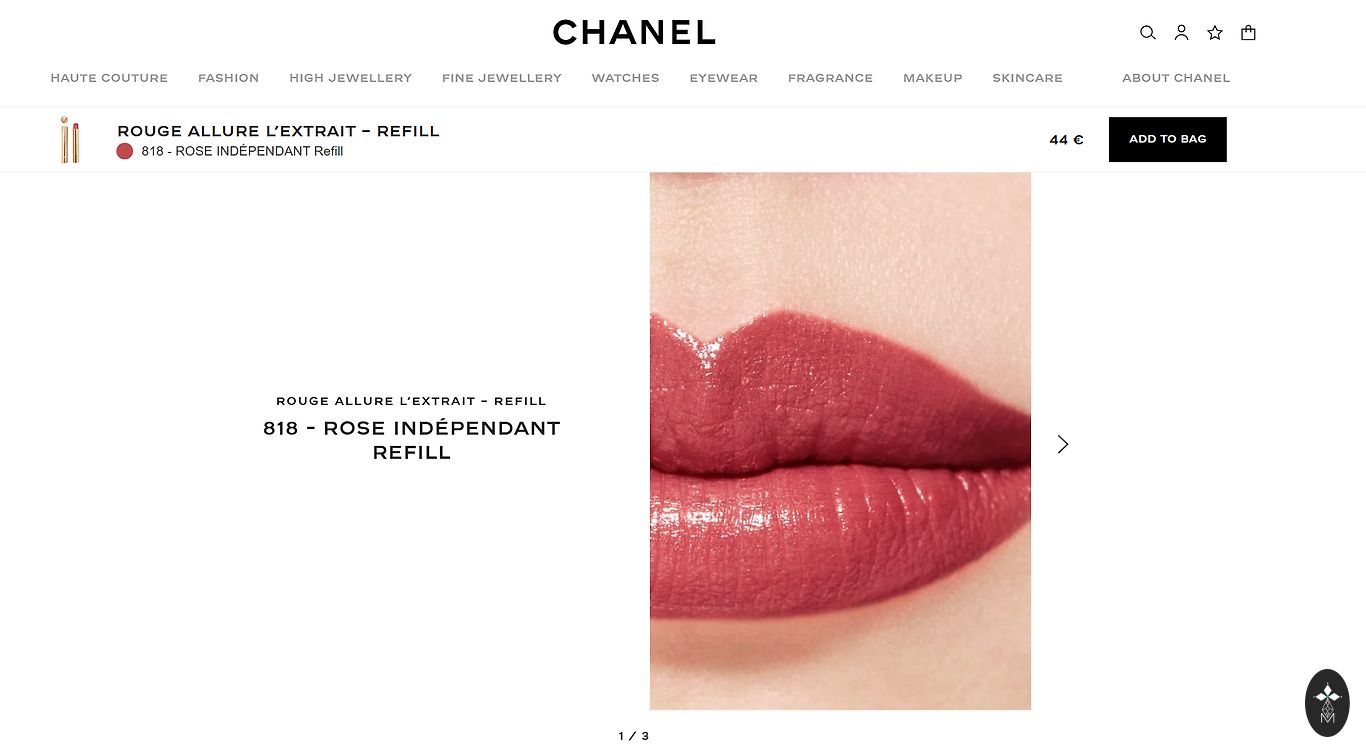Select the 818 Rose Indépendant color swatch
This screenshot has width=1366, height=753.
coord(125,151)
